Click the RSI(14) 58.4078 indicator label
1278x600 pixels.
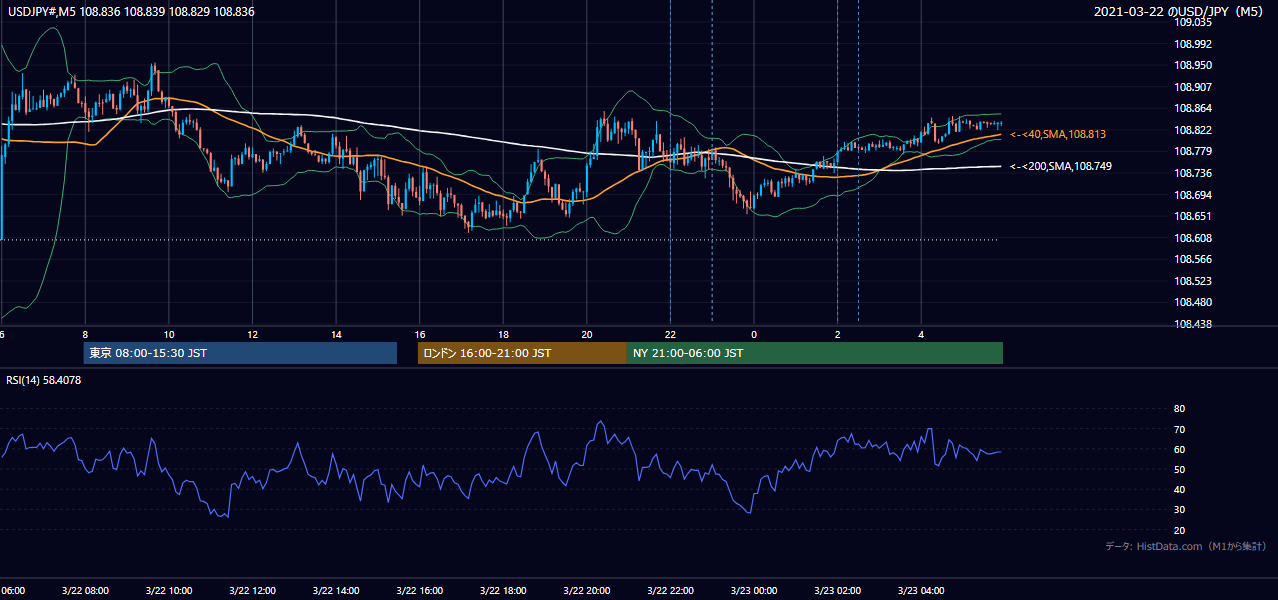pyautogui.click(x=44, y=380)
